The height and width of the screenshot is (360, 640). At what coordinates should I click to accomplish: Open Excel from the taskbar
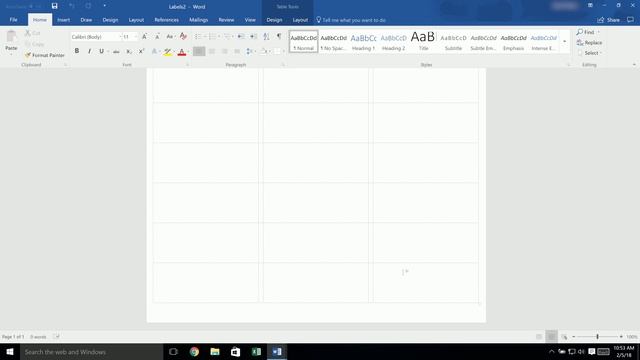(x=256, y=351)
